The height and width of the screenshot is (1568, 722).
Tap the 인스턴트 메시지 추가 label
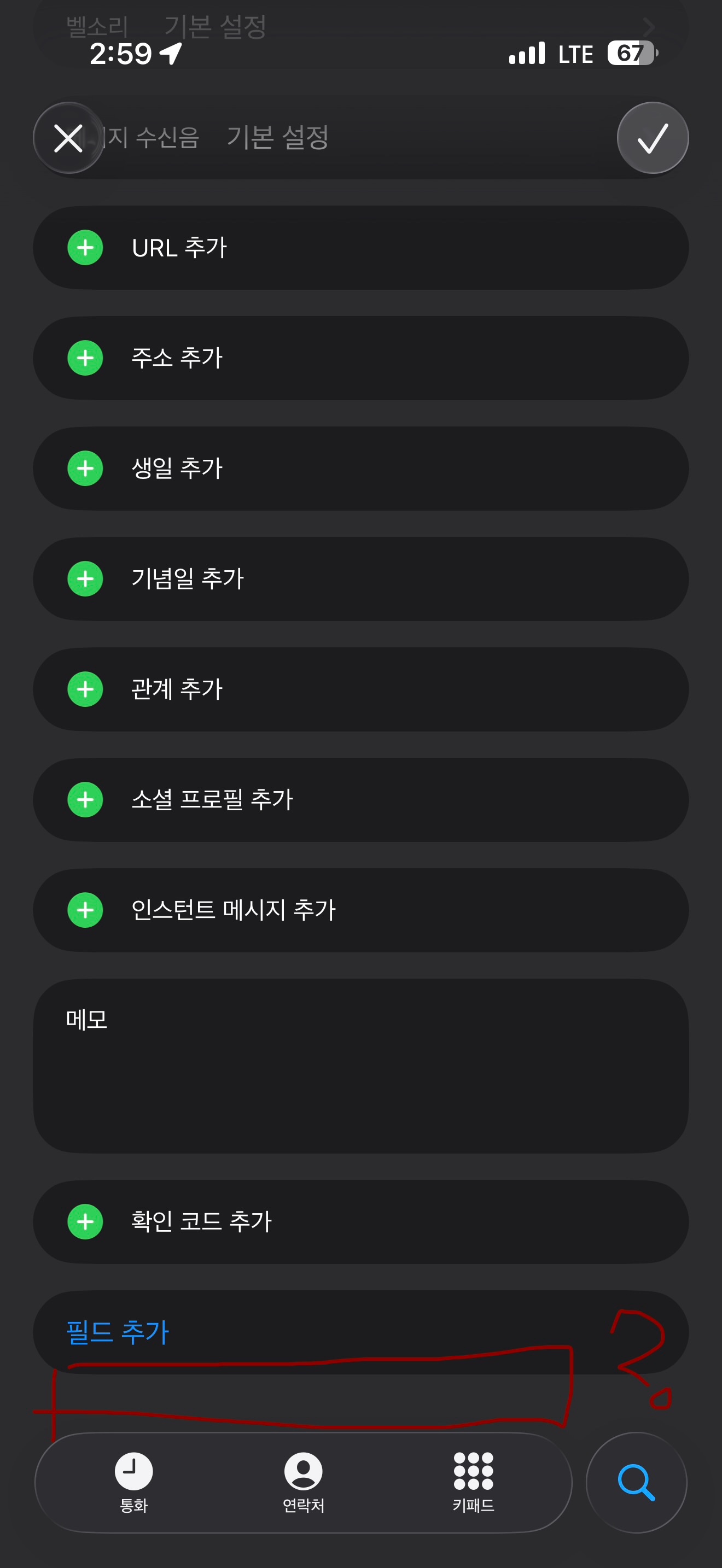pos(234,910)
